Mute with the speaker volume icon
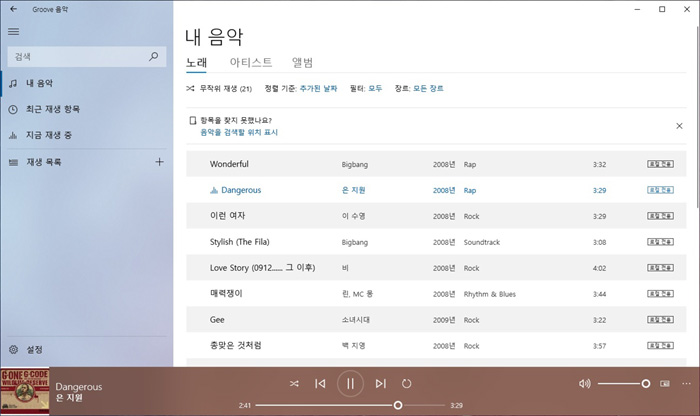Image resolution: width=700 pixels, height=416 pixels. pos(584,383)
